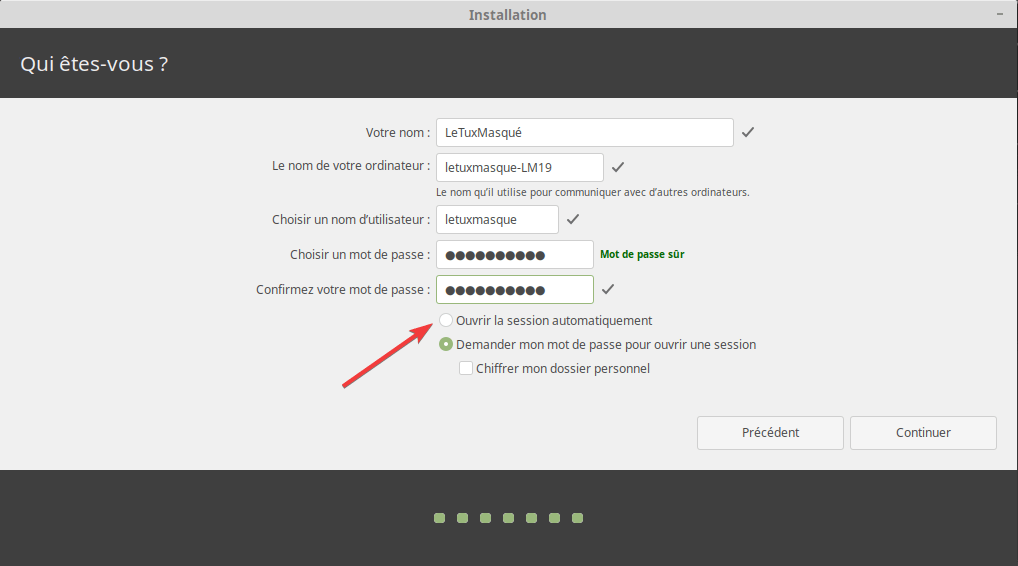The width and height of the screenshot is (1018, 566).
Task: Click the 'Qui êtes-vous ?' heading
Action: coord(94,64)
